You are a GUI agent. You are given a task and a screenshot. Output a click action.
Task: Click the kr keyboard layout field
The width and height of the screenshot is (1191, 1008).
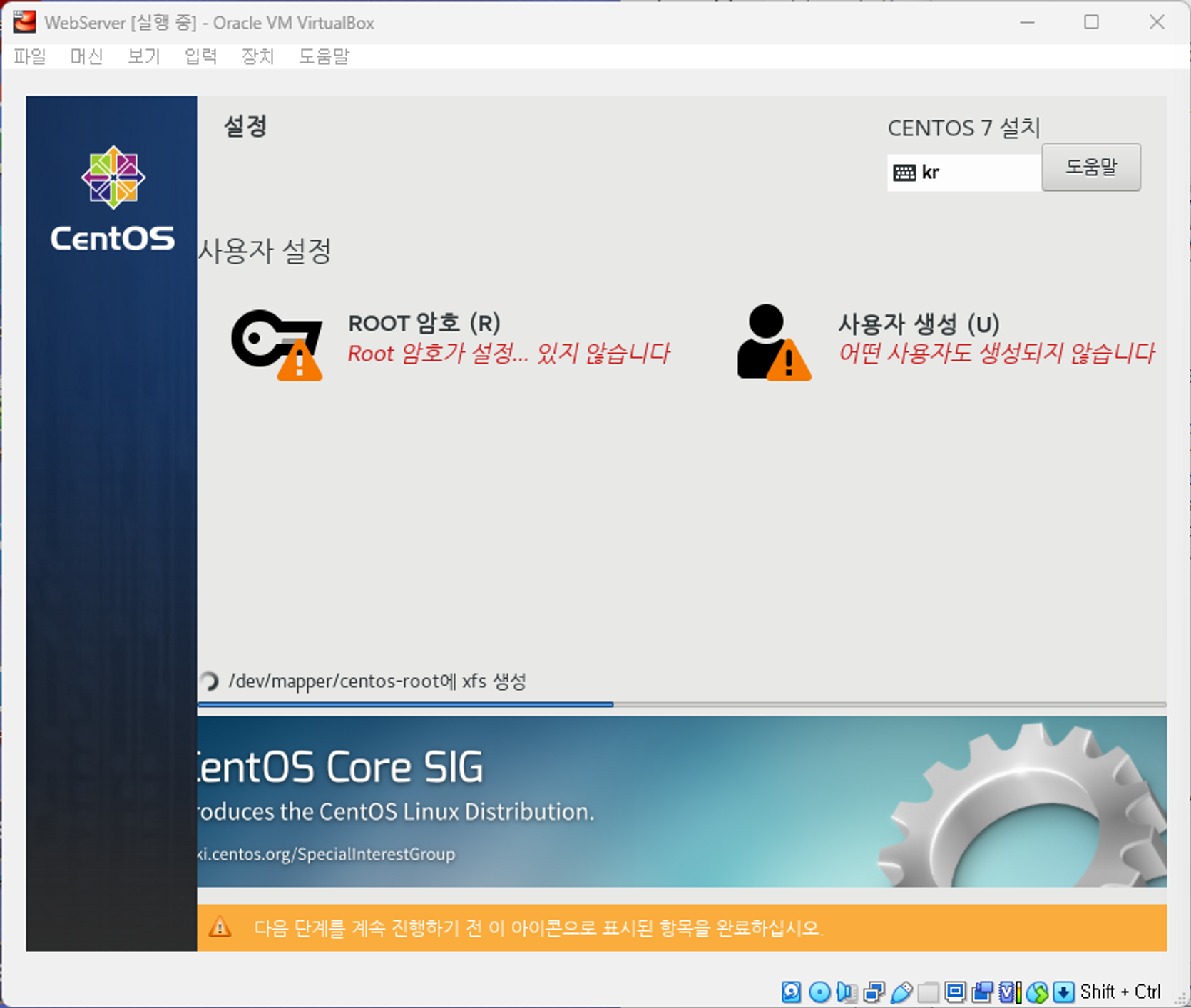coord(964,173)
